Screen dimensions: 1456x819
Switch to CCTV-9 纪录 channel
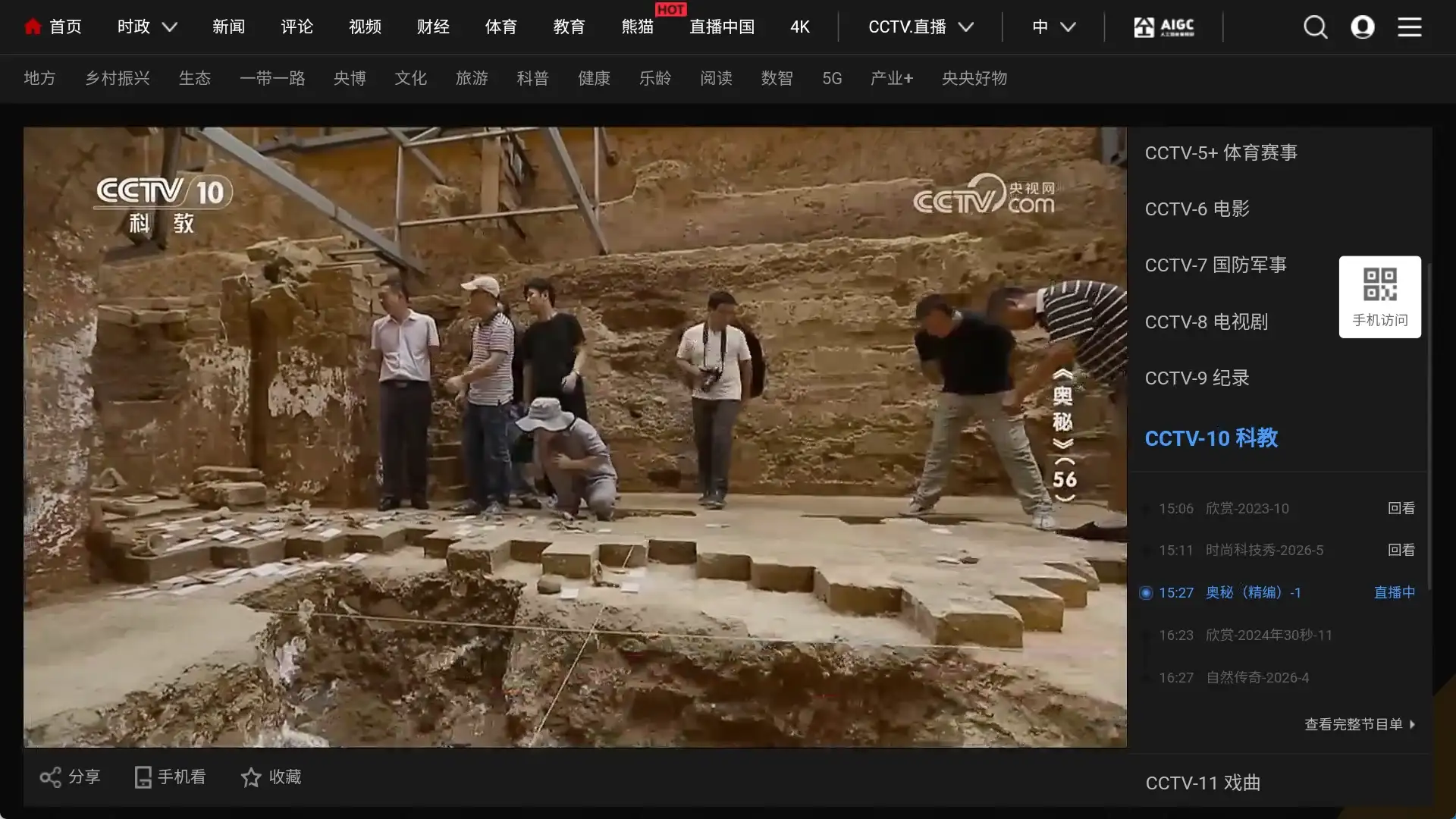(1197, 378)
